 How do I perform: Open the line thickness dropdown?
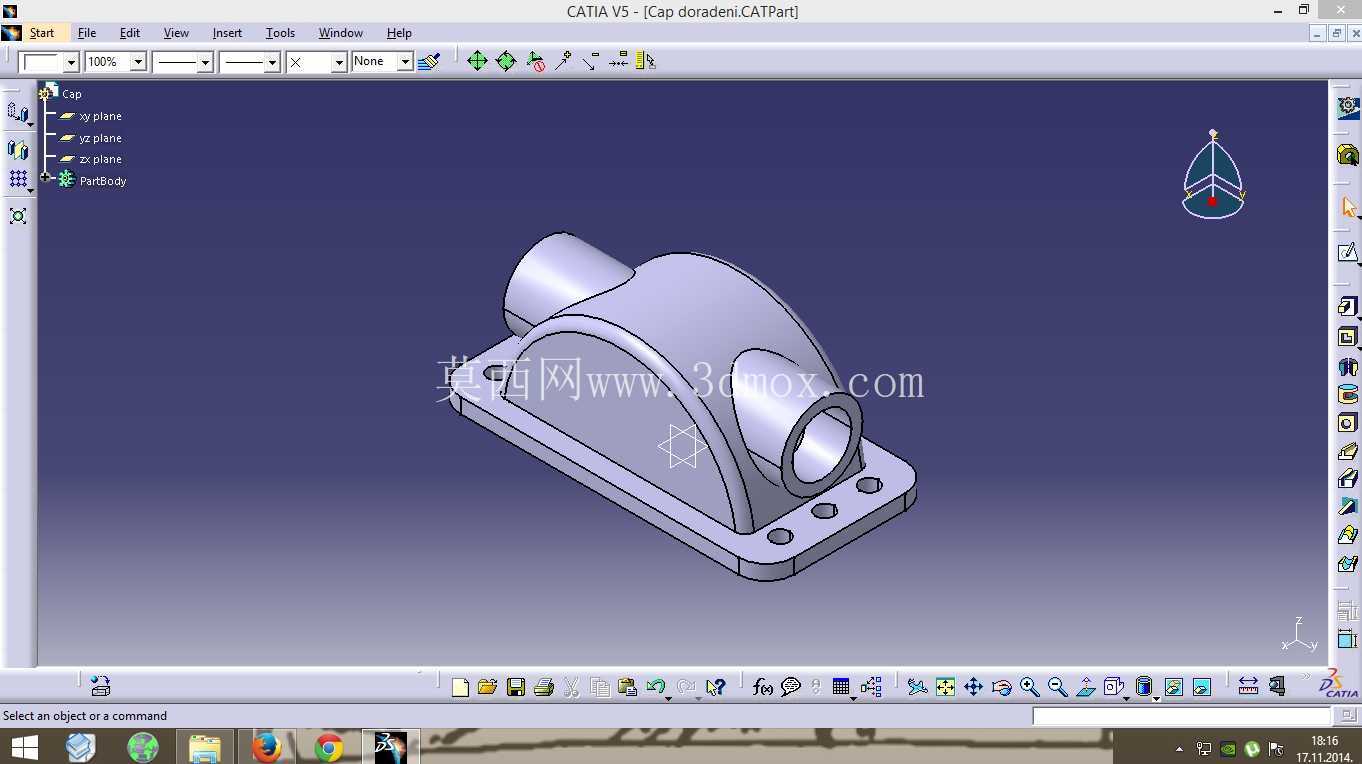pyautogui.click(x=205, y=62)
